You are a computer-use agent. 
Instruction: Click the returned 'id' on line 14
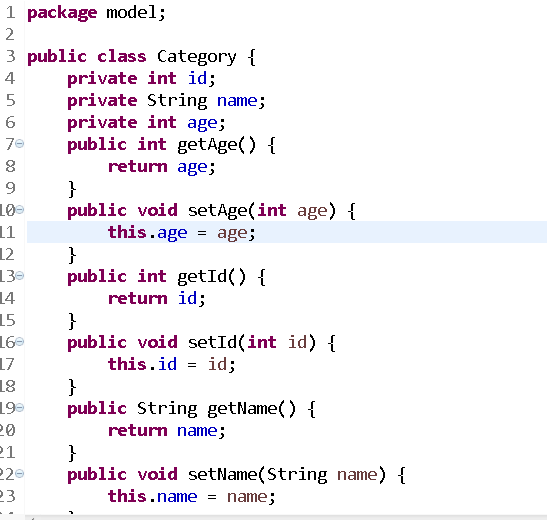pos(187,298)
